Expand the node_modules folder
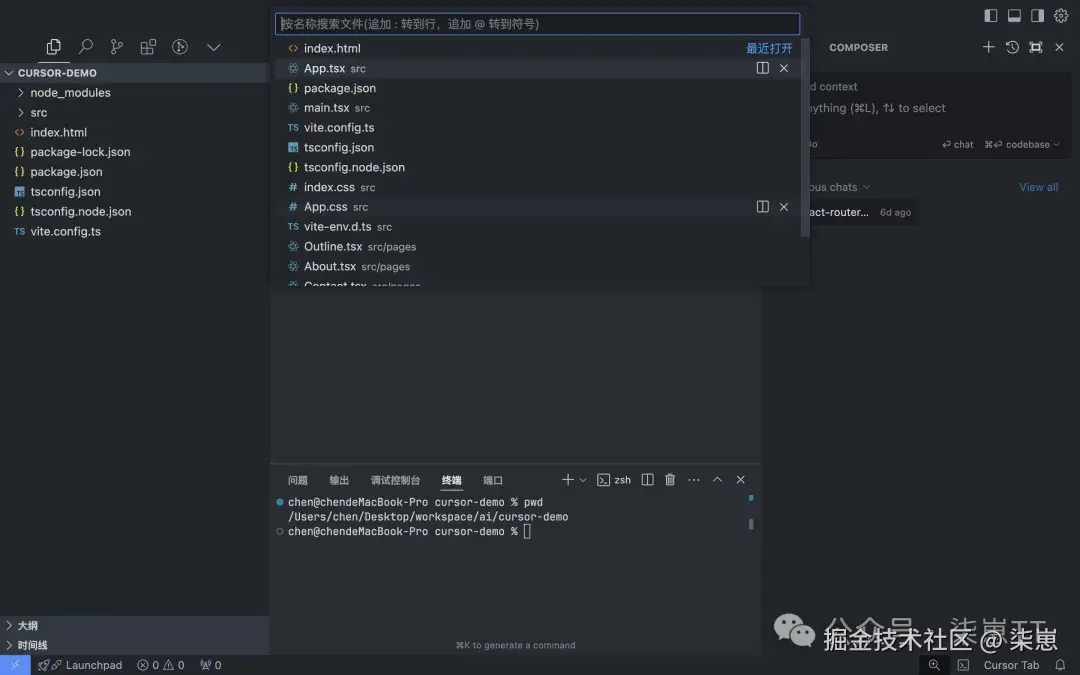The image size is (1080, 675). point(134,92)
